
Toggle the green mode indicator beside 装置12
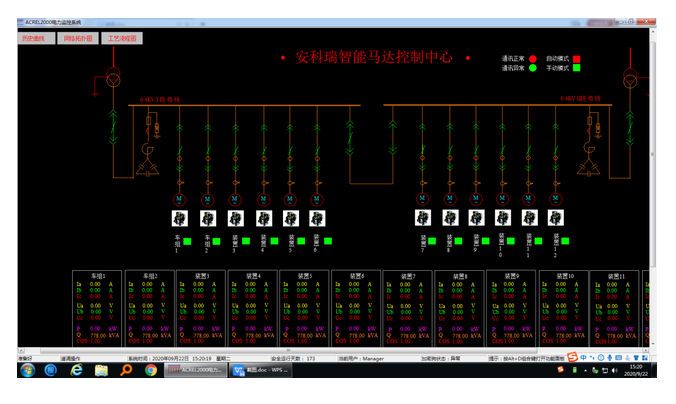pyautogui.click(x=565, y=241)
